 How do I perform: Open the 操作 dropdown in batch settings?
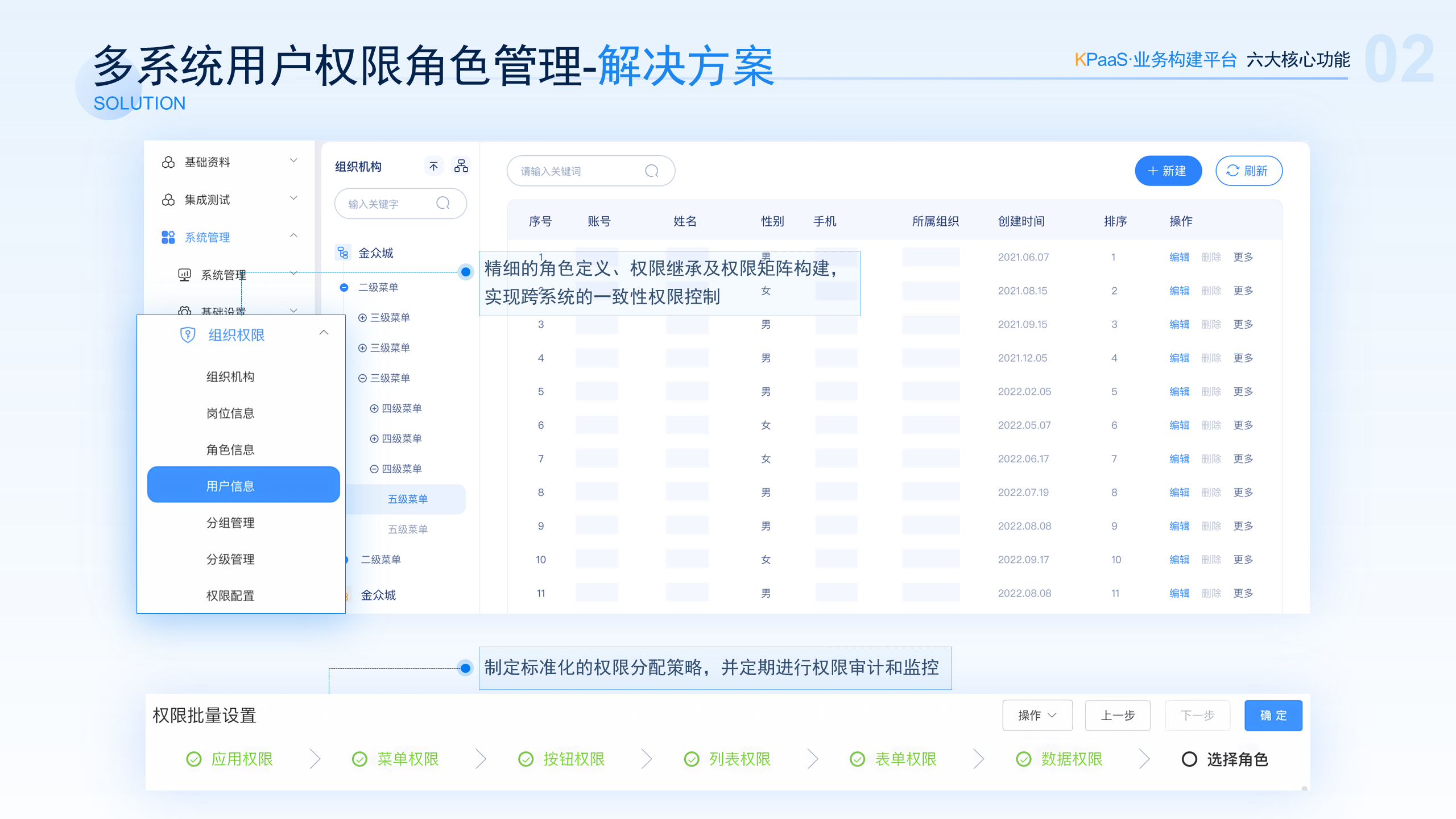1037,715
